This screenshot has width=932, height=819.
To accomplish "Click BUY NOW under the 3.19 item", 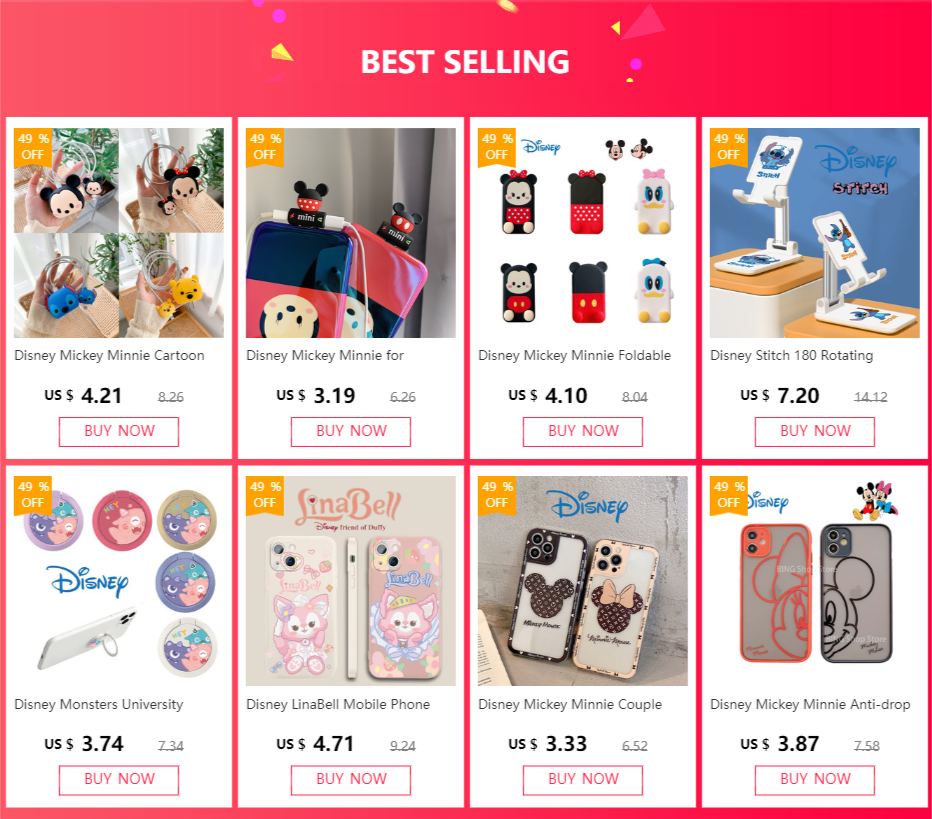I will pyautogui.click(x=351, y=431).
